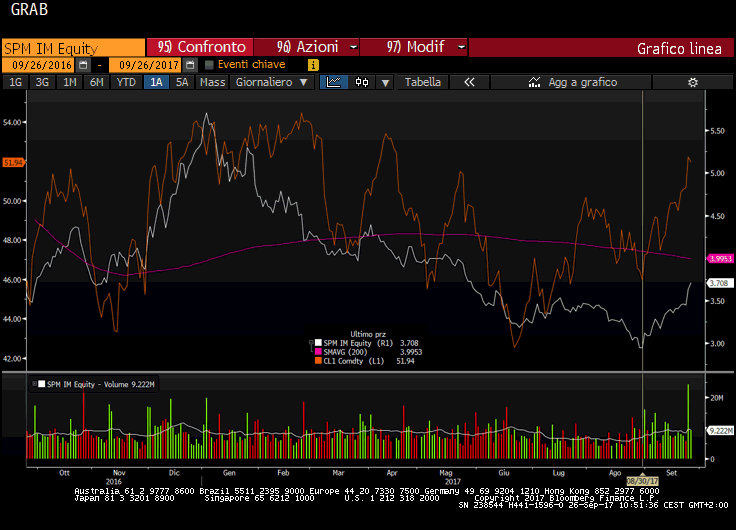Click the white Volume legend swatch
Viewport: 736px width, 530px height.
(x=41, y=384)
